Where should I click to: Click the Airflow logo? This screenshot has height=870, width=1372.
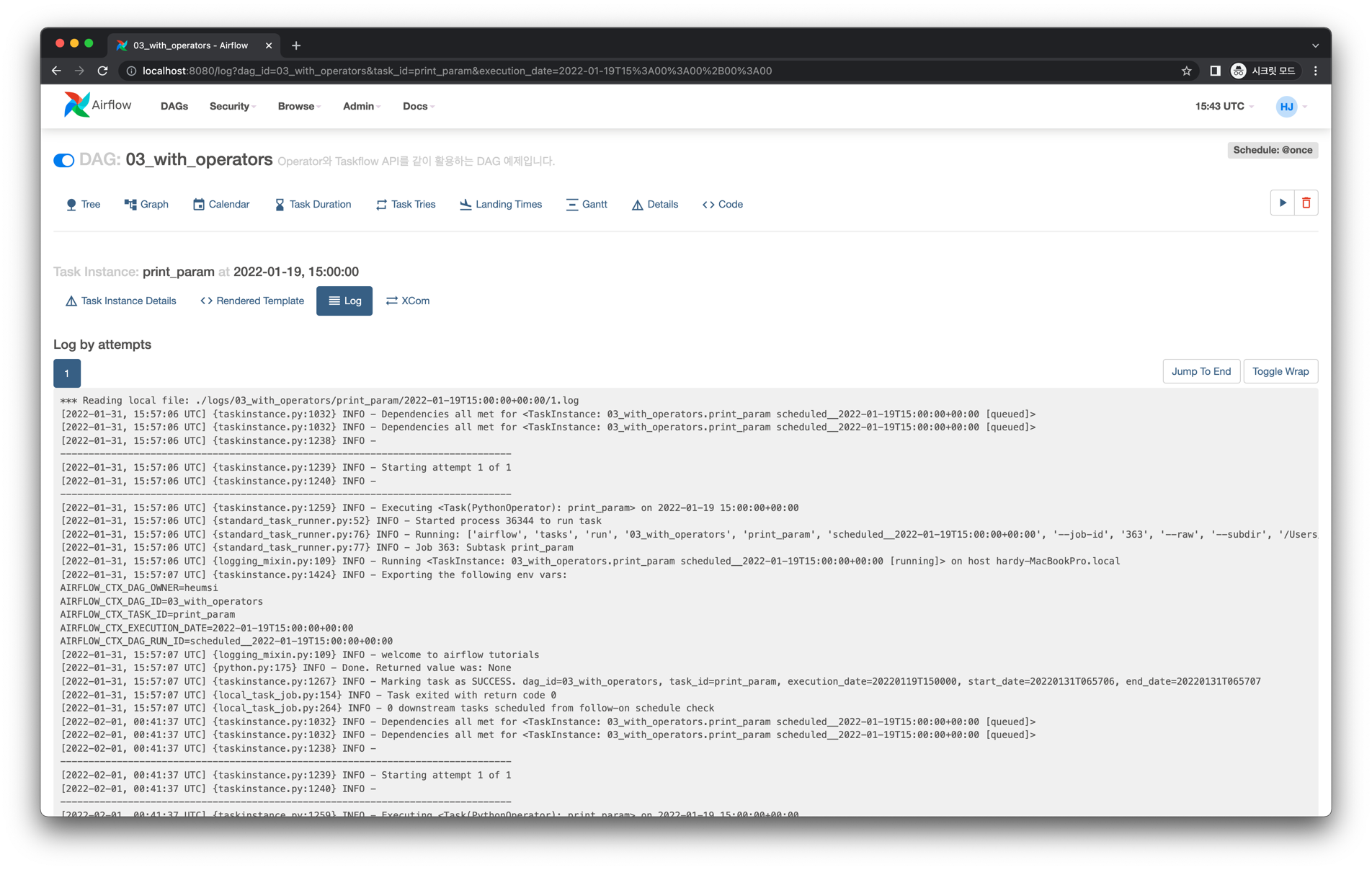click(x=97, y=105)
